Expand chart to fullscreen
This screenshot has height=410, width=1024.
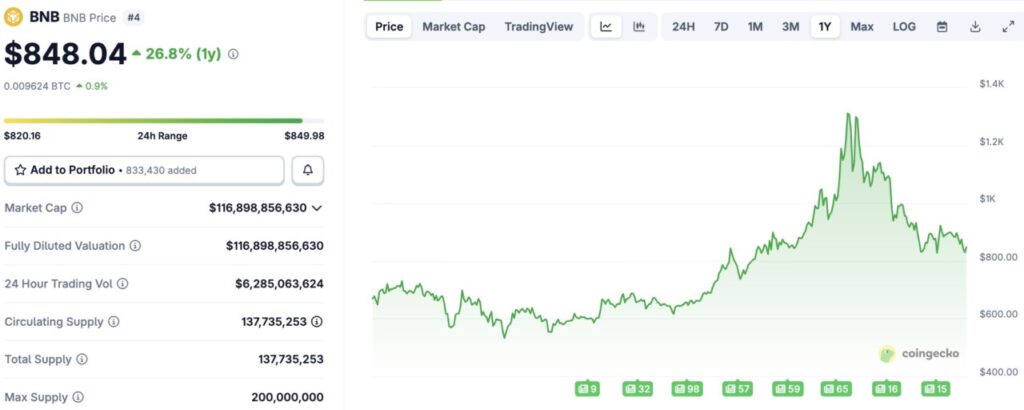pos(1007,27)
